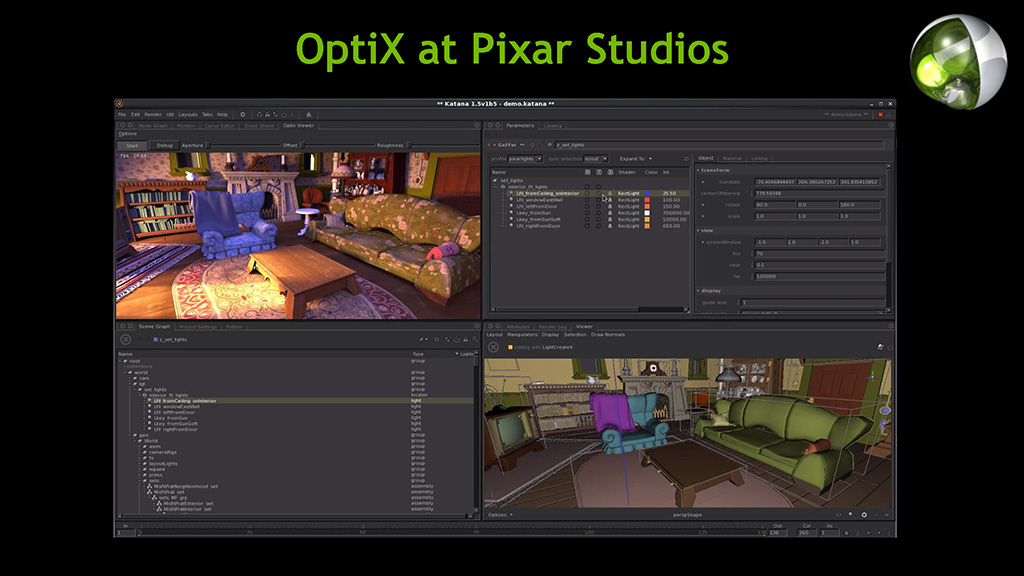Toggle first checkbox for LfY_windowEastWall light
This screenshot has height=576, width=1024.
pos(588,200)
